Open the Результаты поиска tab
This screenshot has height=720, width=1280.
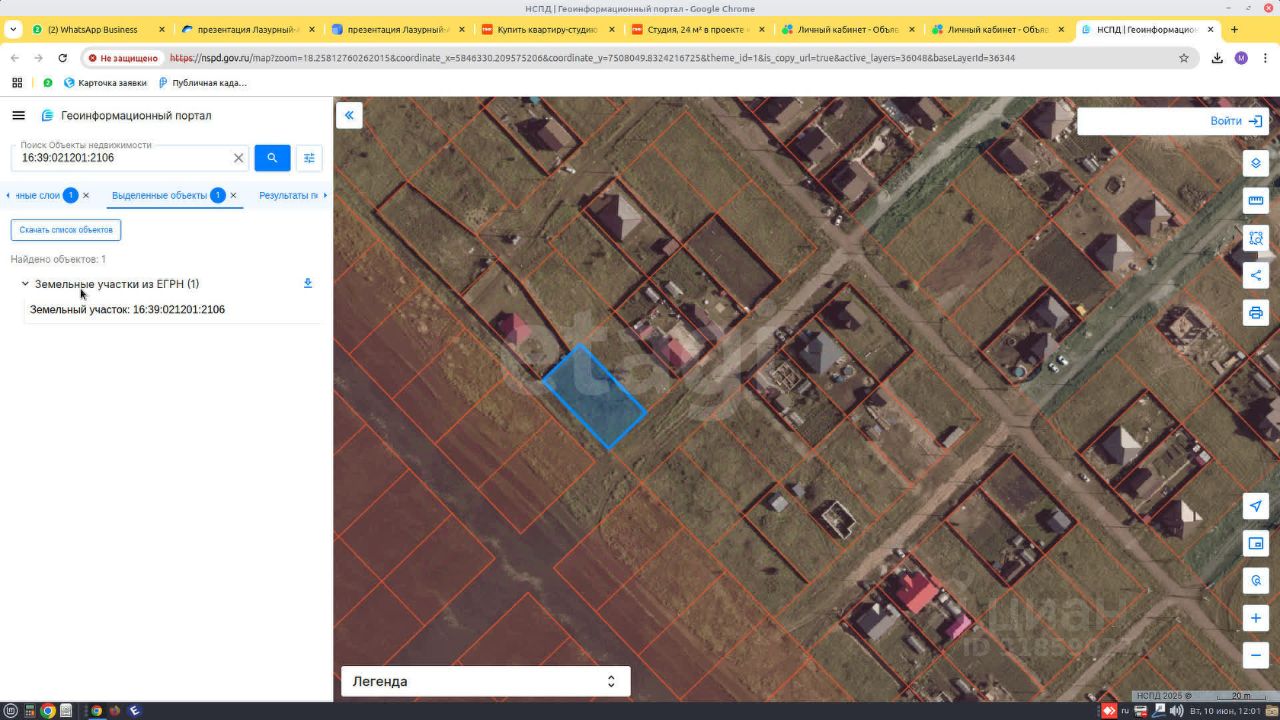[x=288, y=195]
